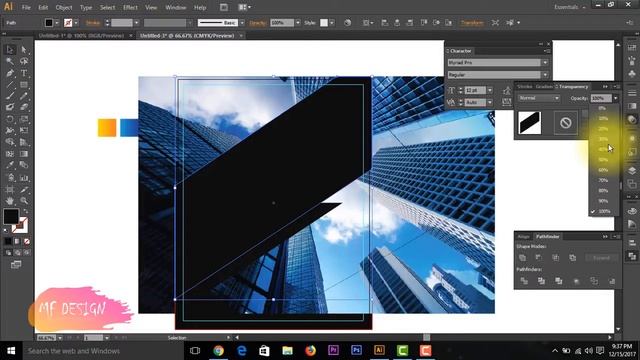This screenshot has width=640, height=360.
Task: Select the Direct Selection tool
Action: coord(24,50)
